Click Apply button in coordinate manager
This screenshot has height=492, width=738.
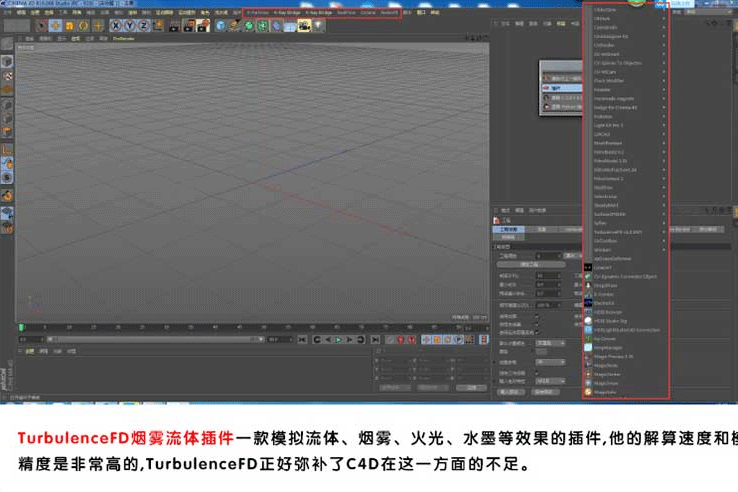(x=472, y=387)
